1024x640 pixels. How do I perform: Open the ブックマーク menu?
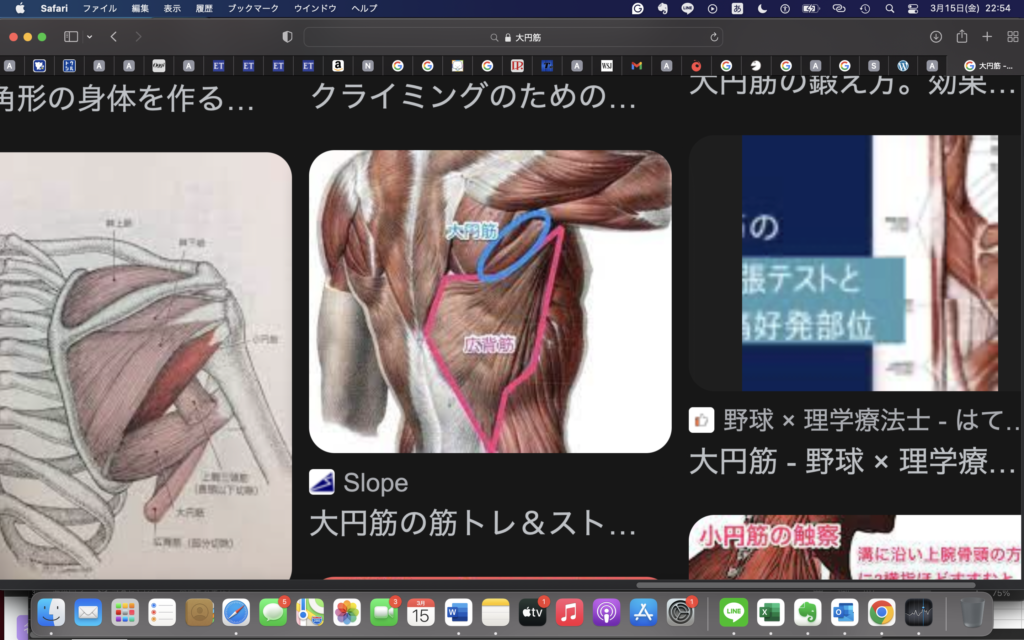pyautogui.click(x=254, y=8)
